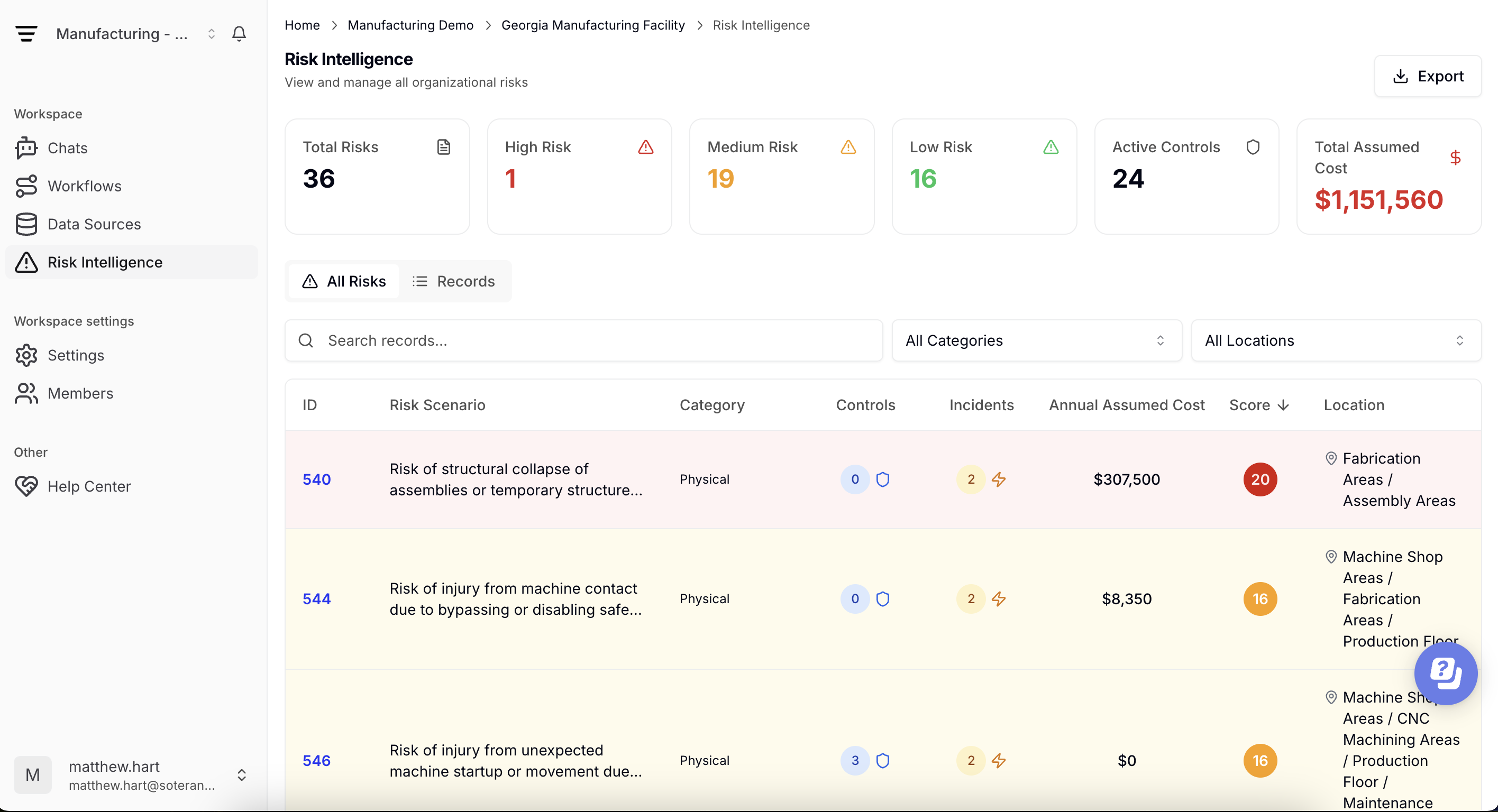1498x812 pixels.
Task: Click the Search records input field
Action: click(583, 340)
